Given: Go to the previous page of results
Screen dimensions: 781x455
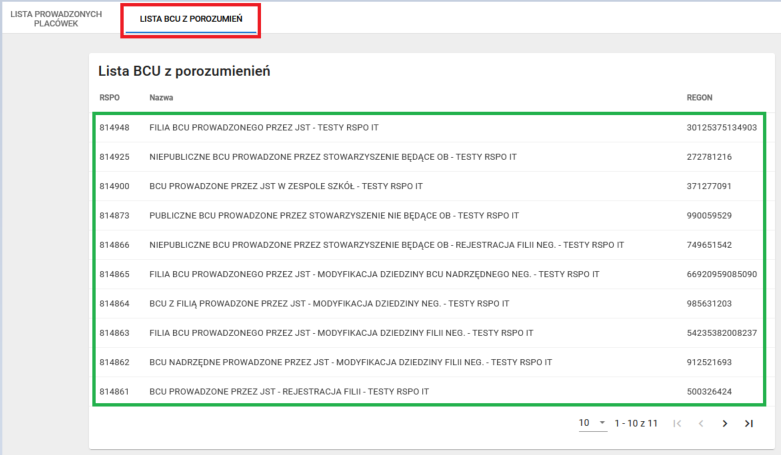Looking at the screenshot, I should click(701, 424).
